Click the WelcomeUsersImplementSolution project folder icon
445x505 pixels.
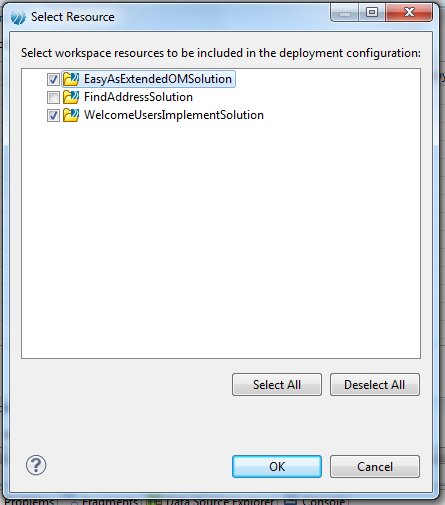[71, 115]
